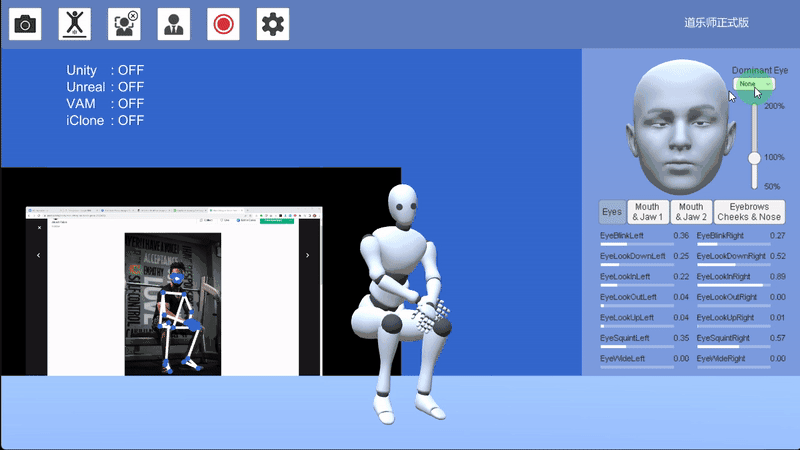Image resolution: width=800 pixels, height=450 pixels.
Task: Click the next image arrow in preview
Action: (x=307, y=255)
